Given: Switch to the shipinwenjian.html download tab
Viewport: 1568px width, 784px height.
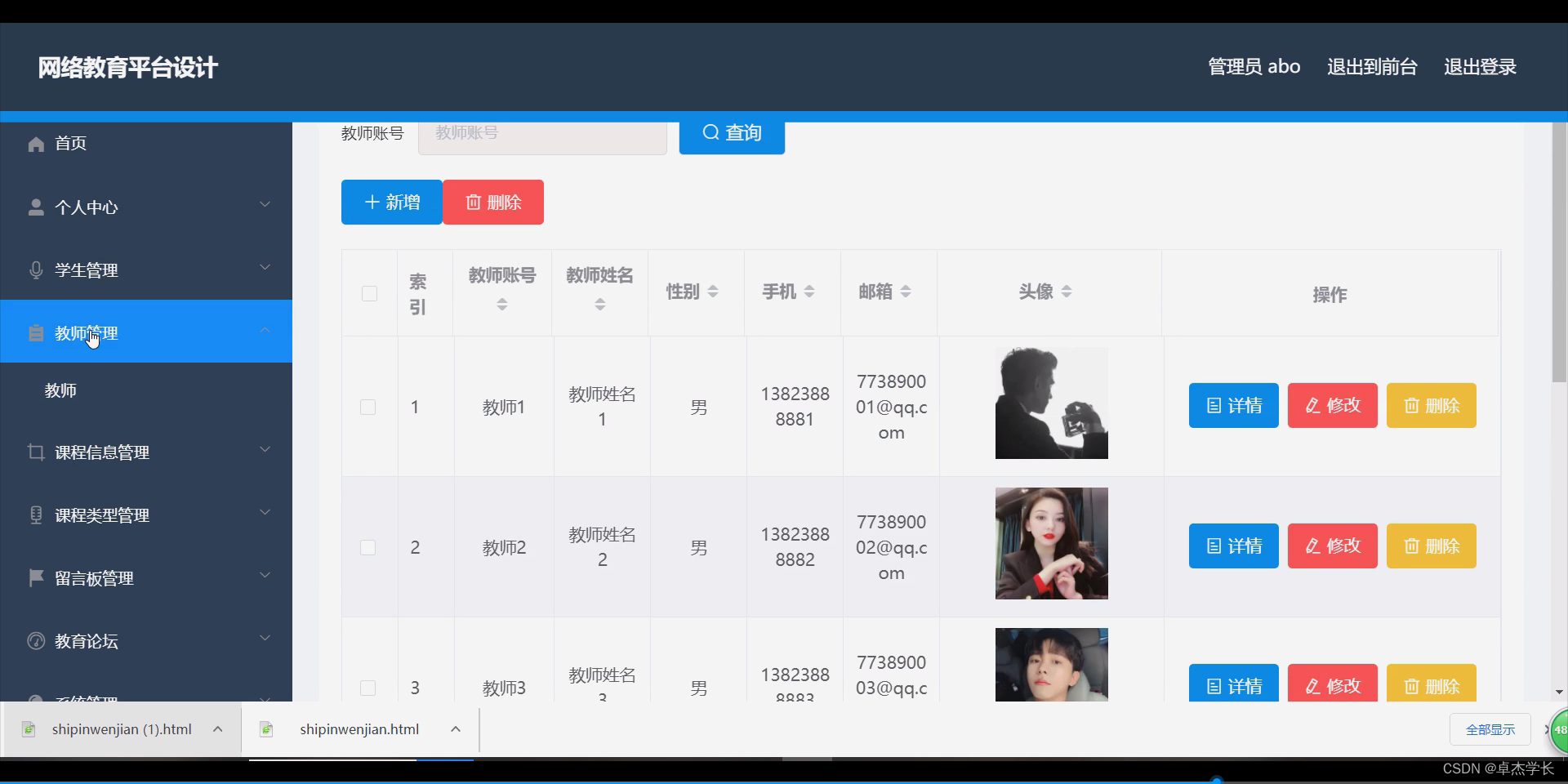Looking at the screenshot, I should pos(359,728).
